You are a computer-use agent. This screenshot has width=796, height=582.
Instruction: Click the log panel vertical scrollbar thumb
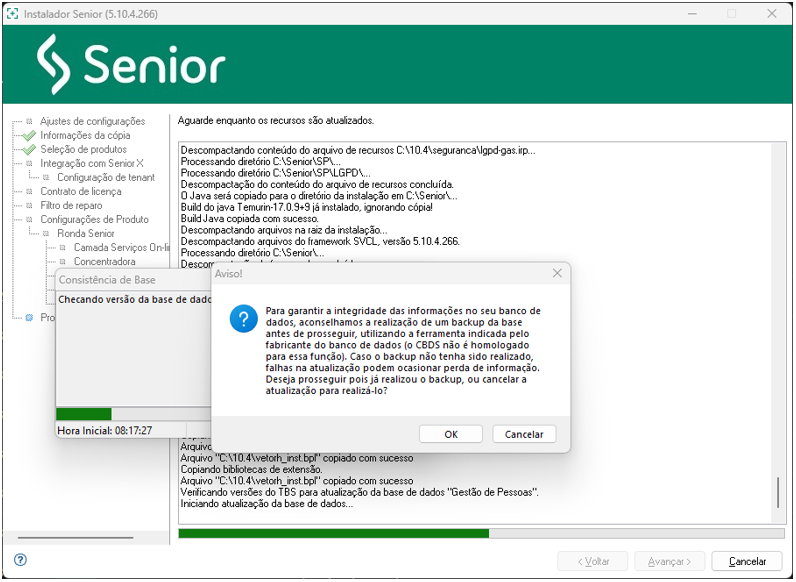coord(777,492)
